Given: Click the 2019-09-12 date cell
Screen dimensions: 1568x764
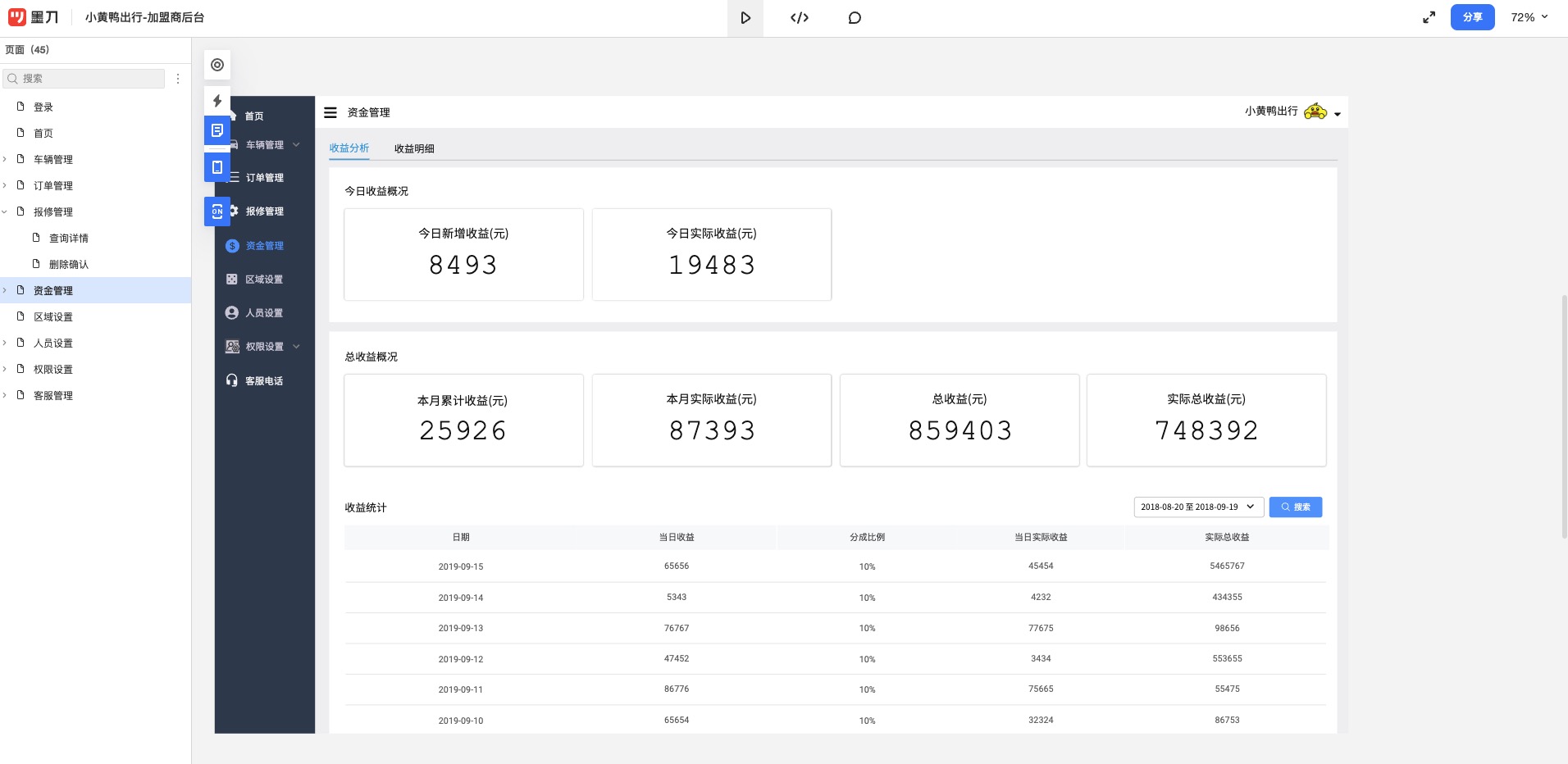Looking at the screenshot, I should 461,659.
